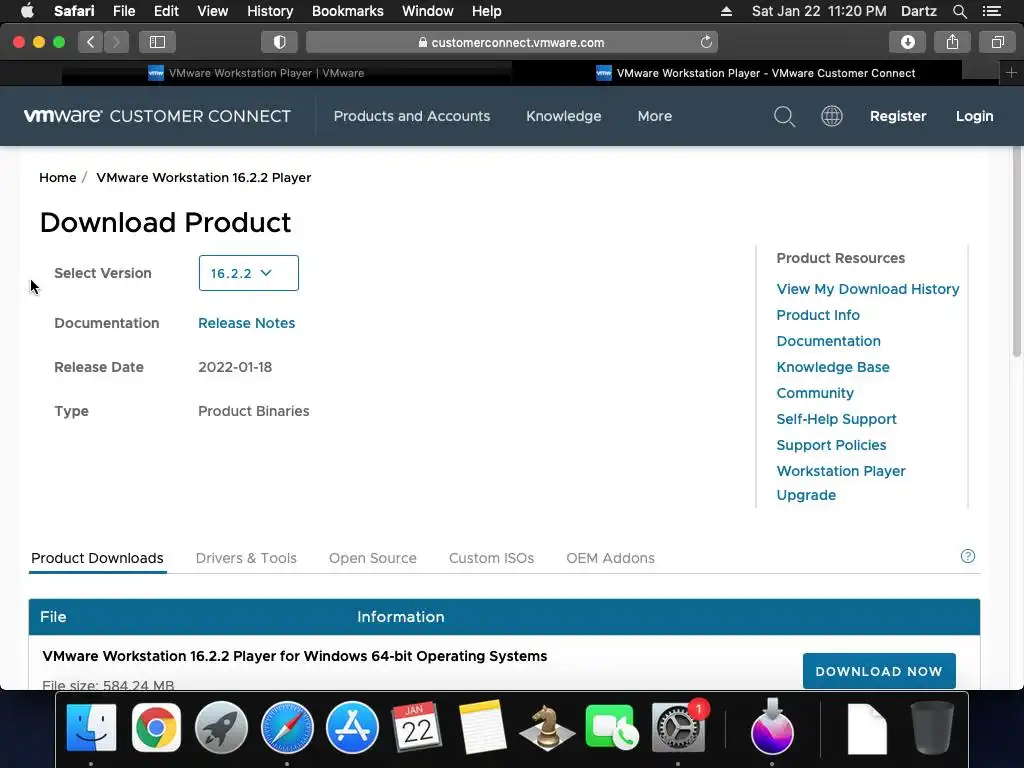Click the Dartz user name in menu bar

[919, 11]
